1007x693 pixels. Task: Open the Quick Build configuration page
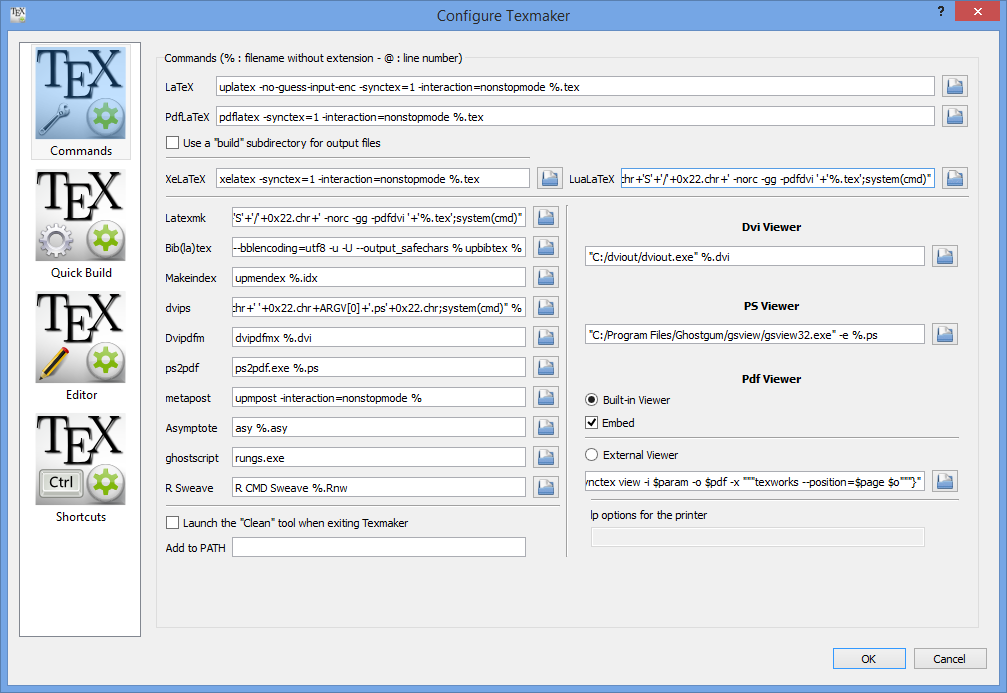[x=81, y=224]
